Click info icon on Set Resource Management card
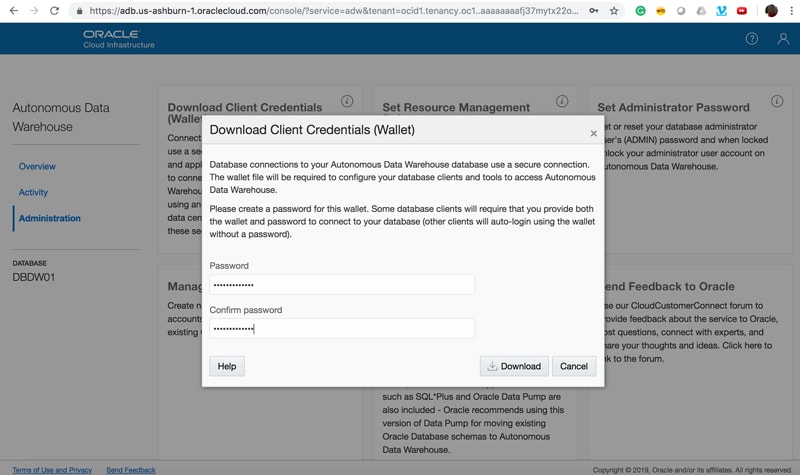 562,101
